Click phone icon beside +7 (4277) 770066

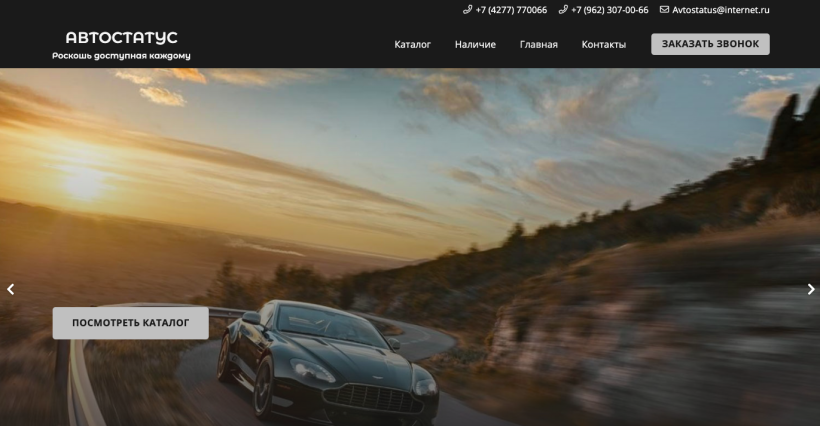[x=468, y=9]
